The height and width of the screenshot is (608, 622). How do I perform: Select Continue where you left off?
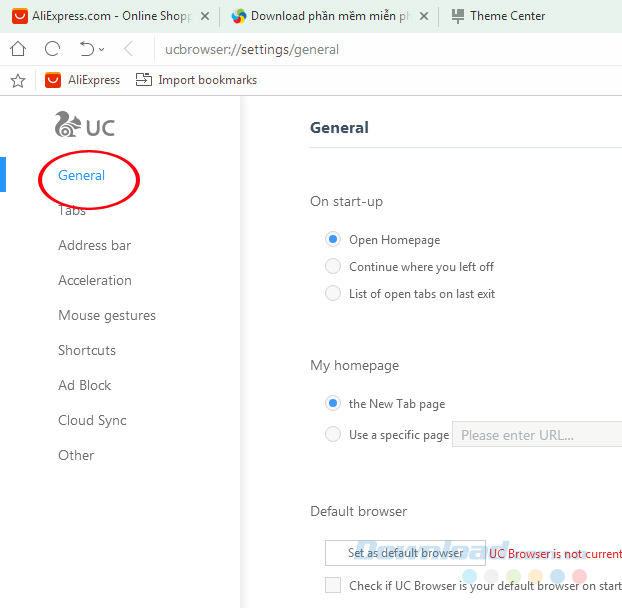[x=333, y=267]
